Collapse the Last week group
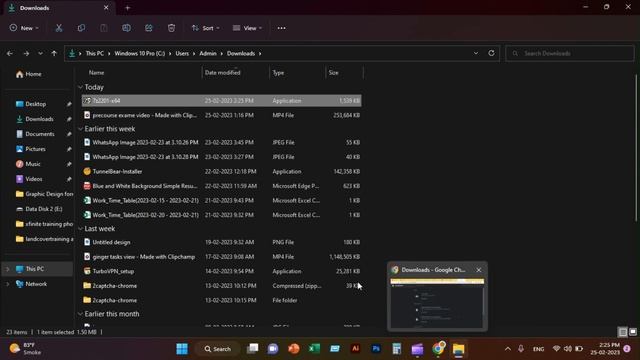This screenshot has height=360, width=640. click(80, 229)
